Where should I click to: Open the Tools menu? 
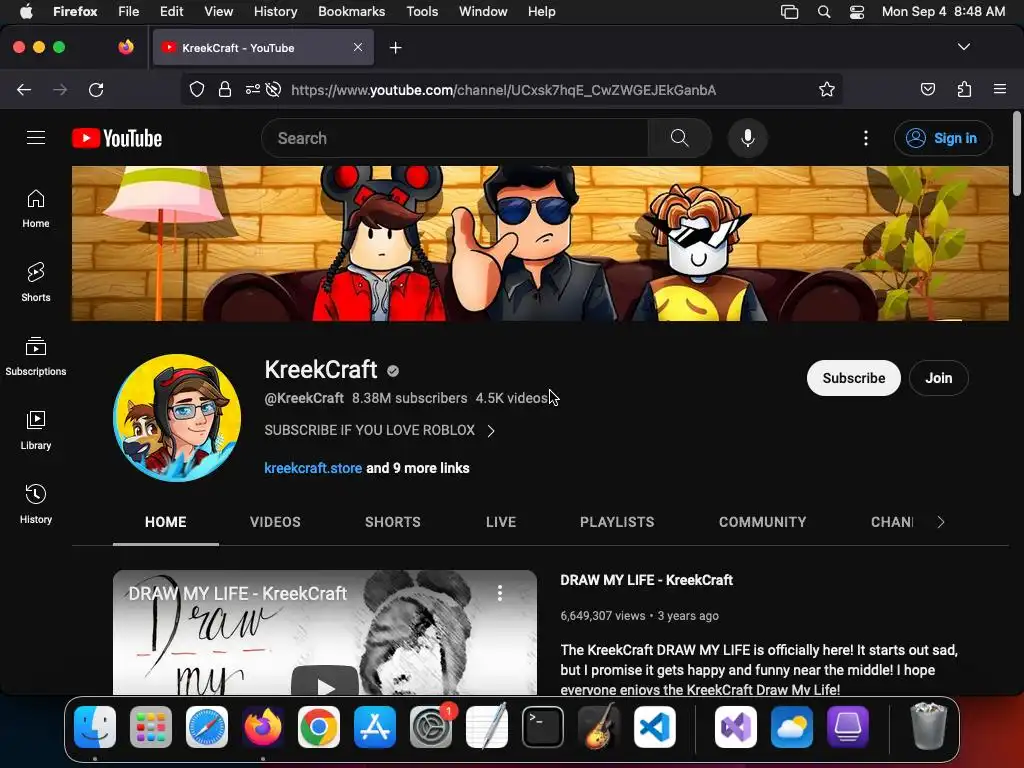pos(422,12)
